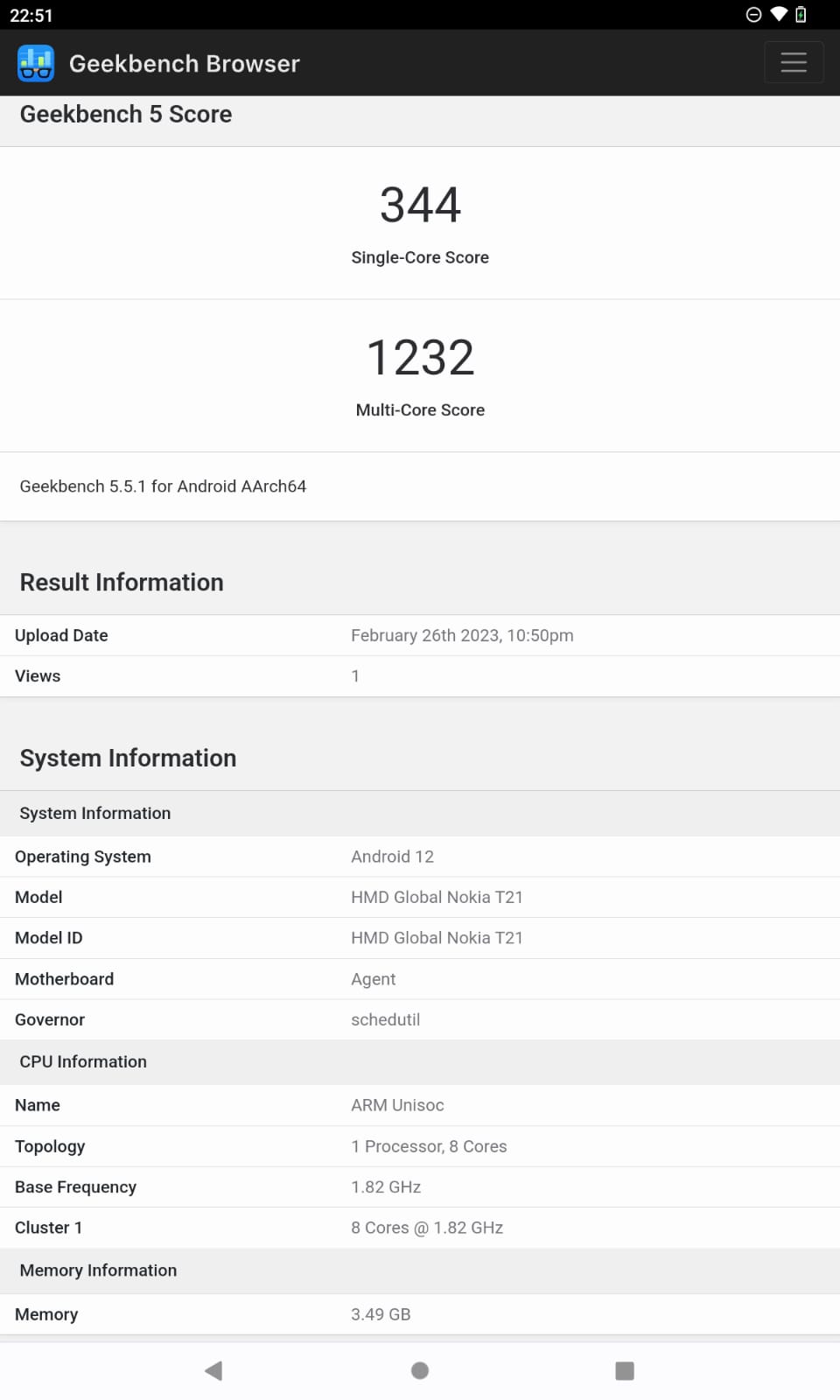Open the hamburger navigation menu
Image resolution: width=840 pixels, height=1400 pixels.
click(794, 62)
